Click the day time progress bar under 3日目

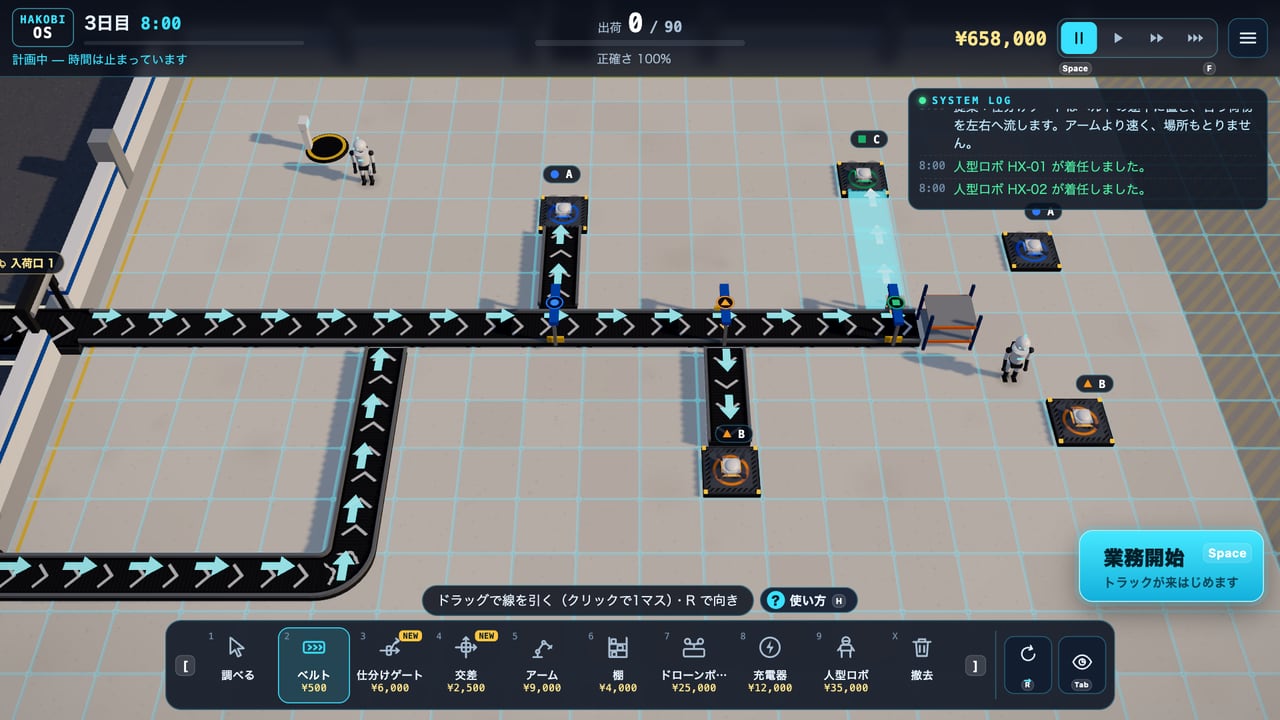(x=194, y=43)
